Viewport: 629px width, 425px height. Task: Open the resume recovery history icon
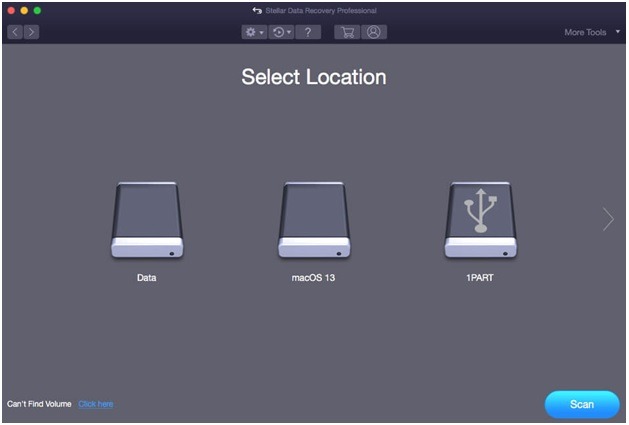click(x=282, y=32)
